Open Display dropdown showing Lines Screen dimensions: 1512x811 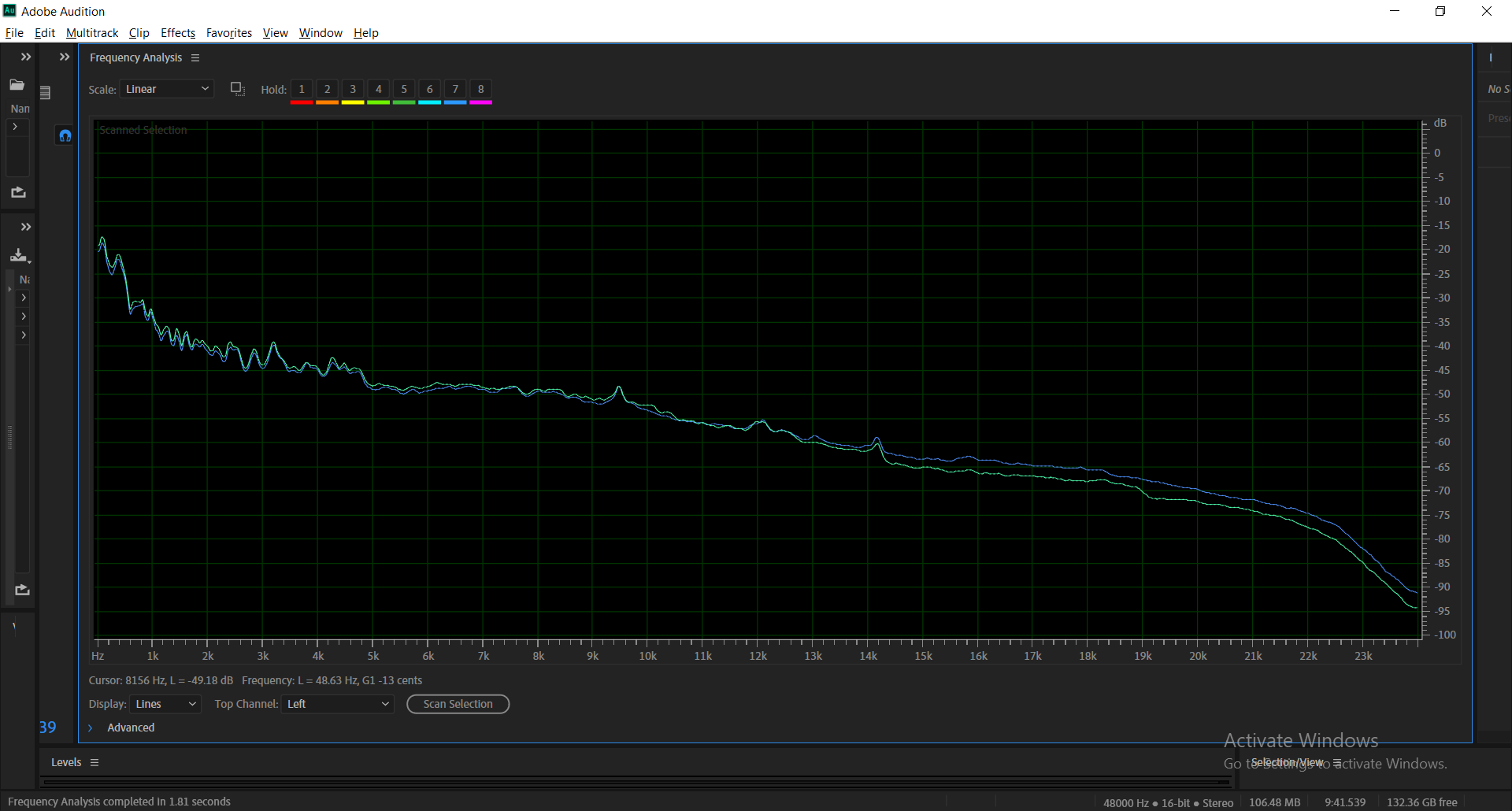point(165,704)
